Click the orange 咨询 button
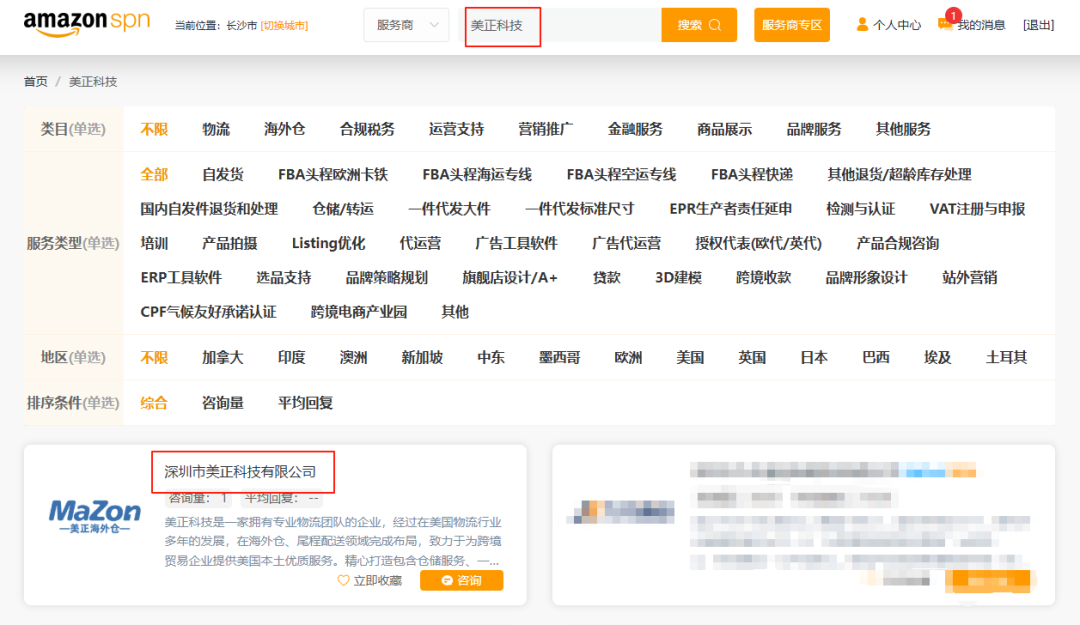 pos(461,580)
